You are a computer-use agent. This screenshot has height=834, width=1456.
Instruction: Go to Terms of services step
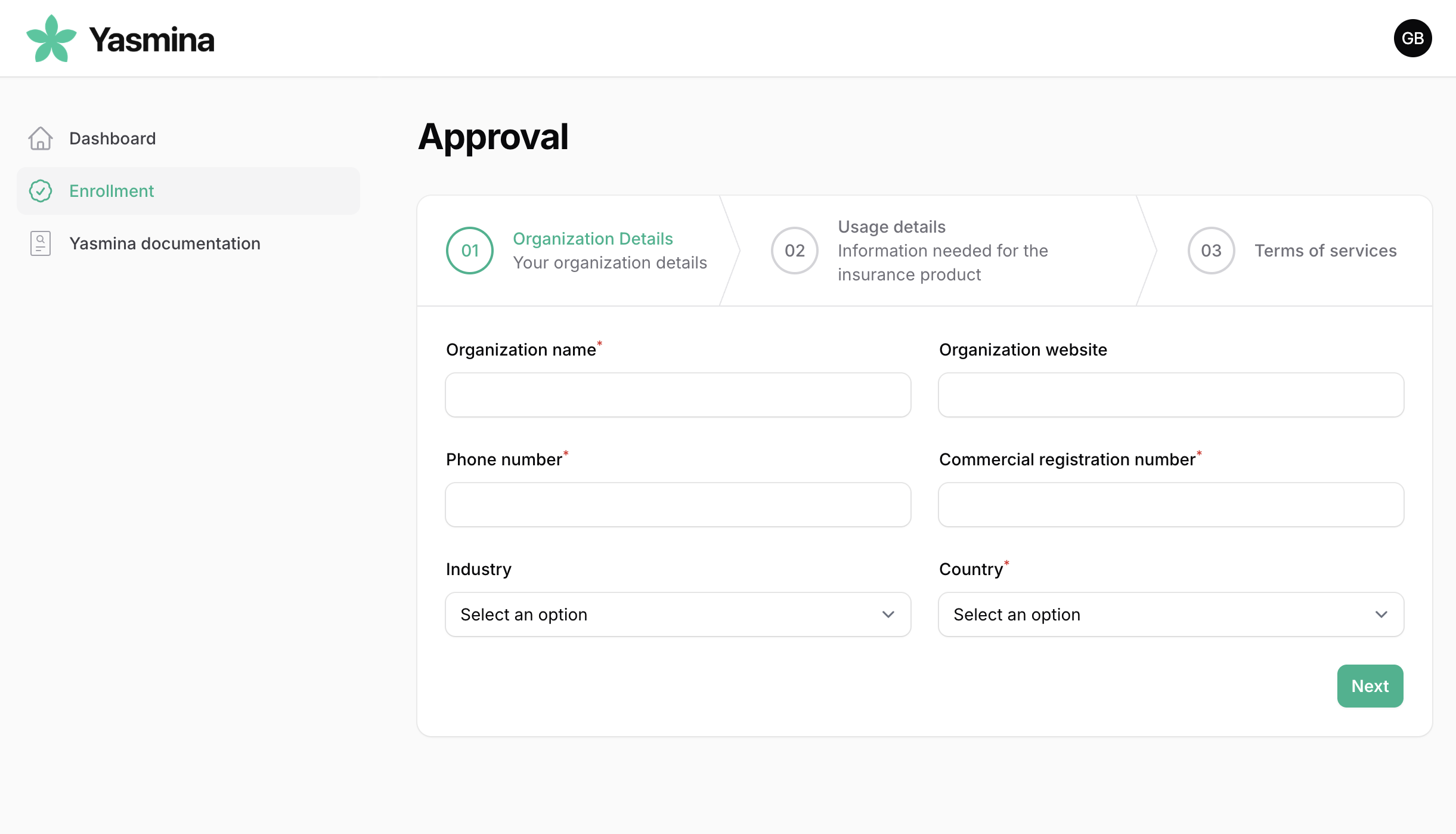tap(1325, 251)
